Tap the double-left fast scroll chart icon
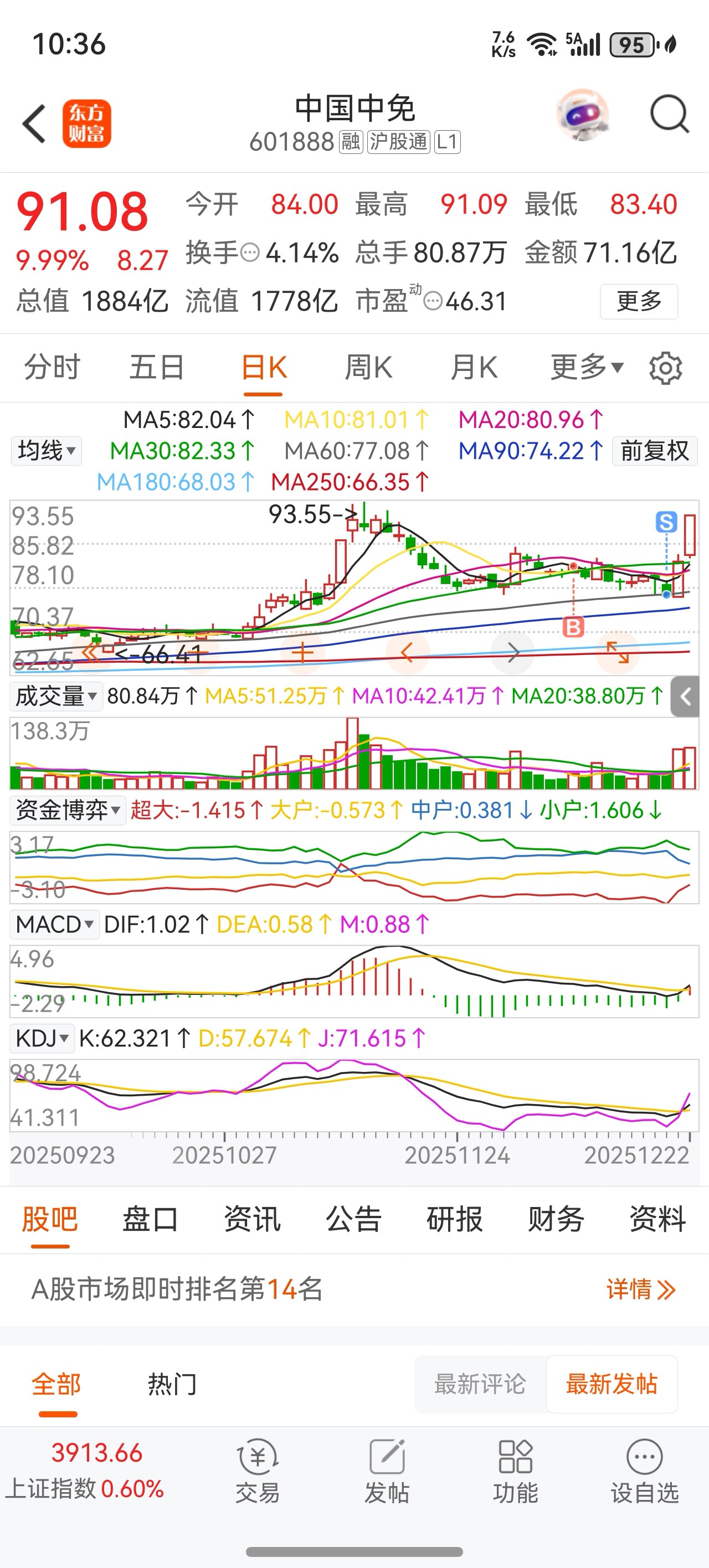 pyautogui.click(x=92, y=653)
